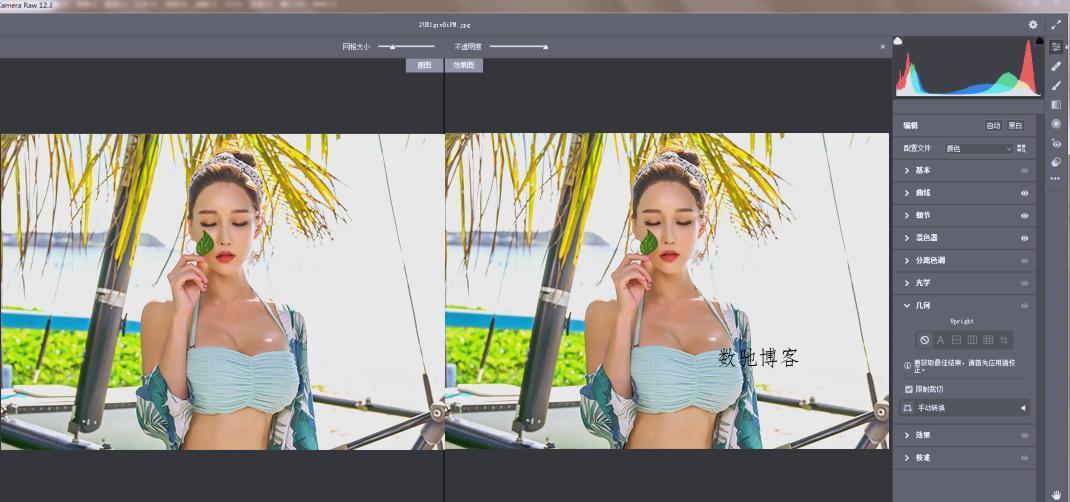Apply Upright Level correction
The width and height of the screenshot is (1070, 502).
(957, 340)
